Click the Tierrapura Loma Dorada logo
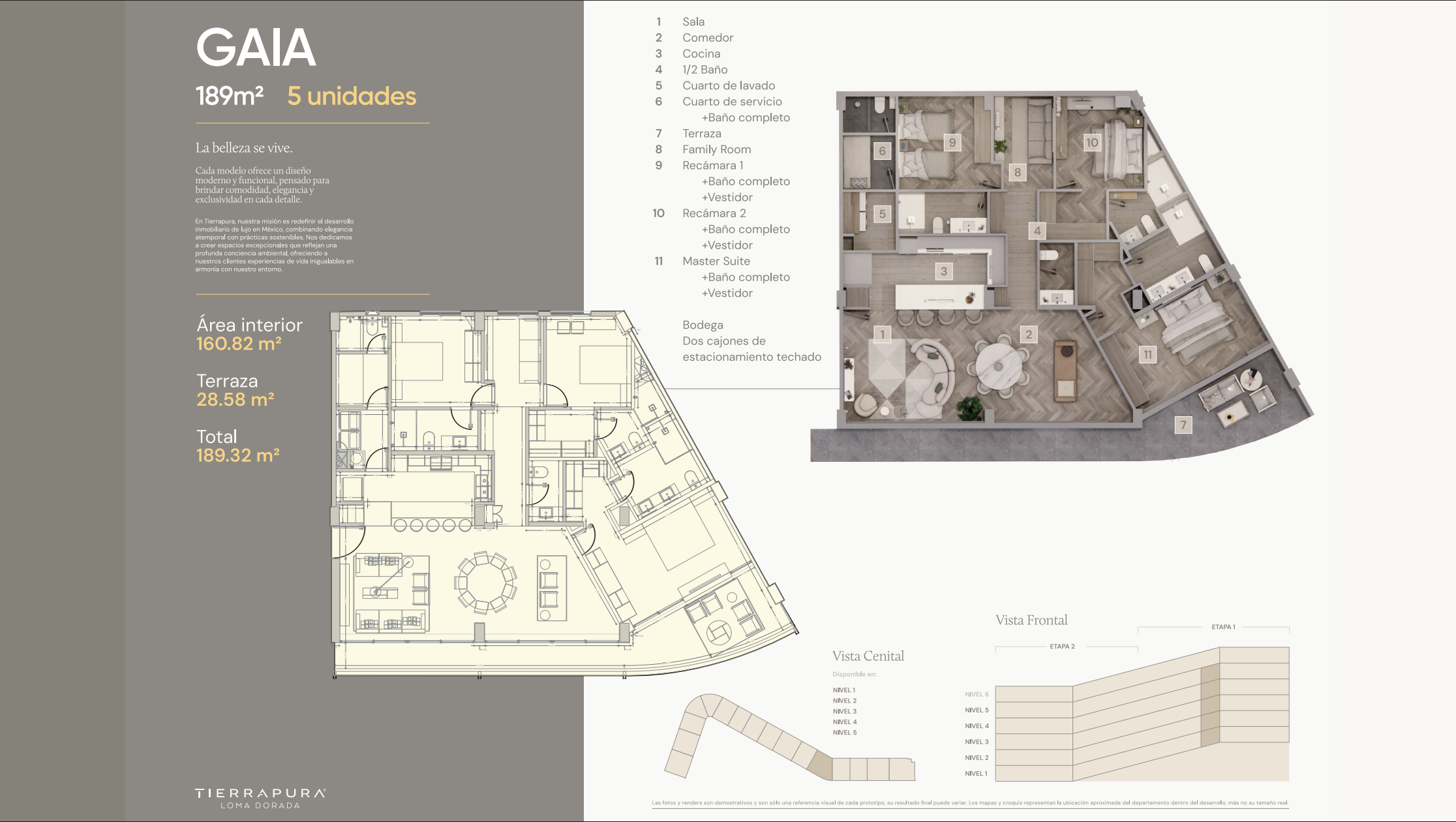 click(x=260, y=797)
